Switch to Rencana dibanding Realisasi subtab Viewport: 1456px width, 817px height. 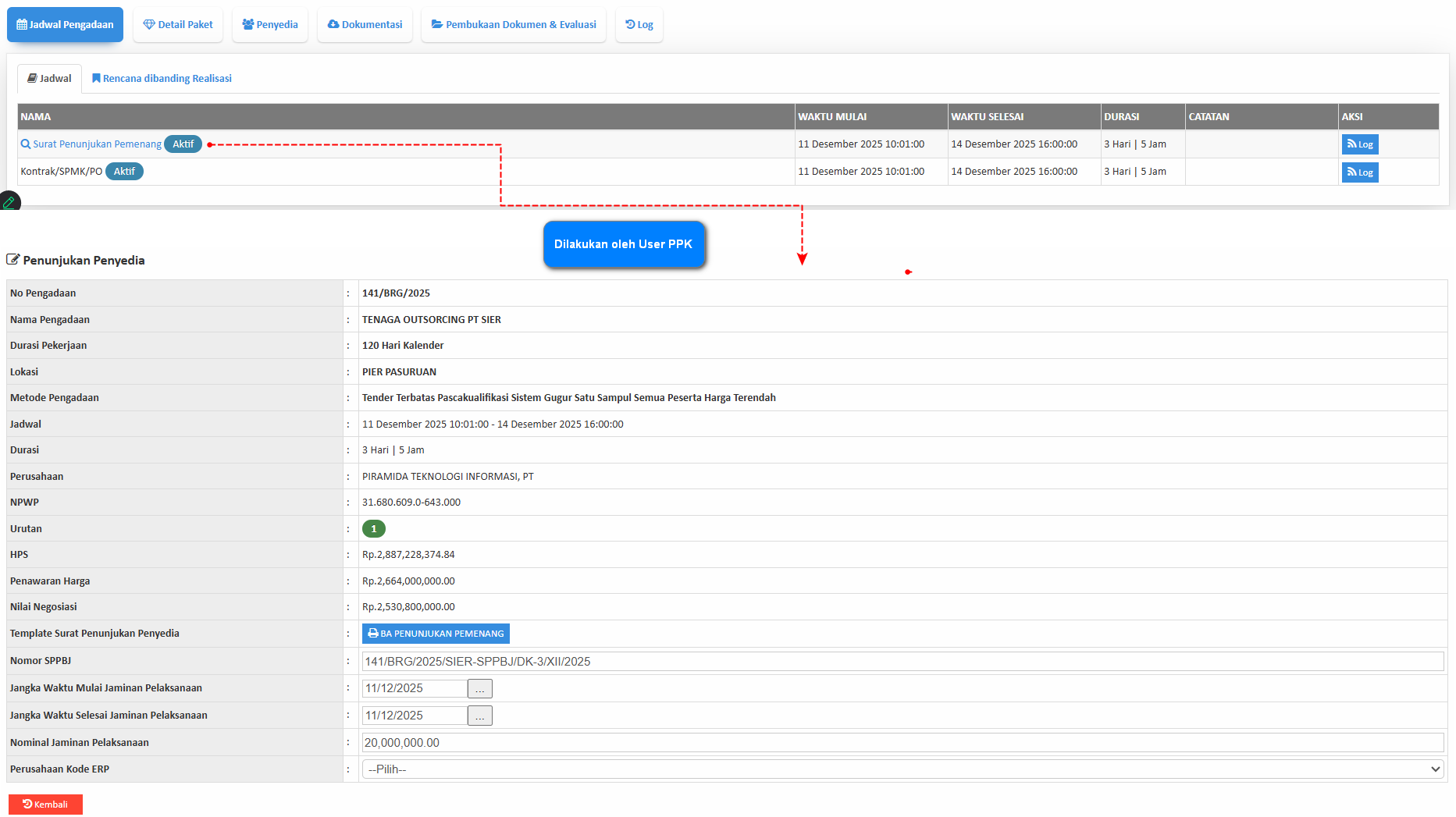[162, 79]
